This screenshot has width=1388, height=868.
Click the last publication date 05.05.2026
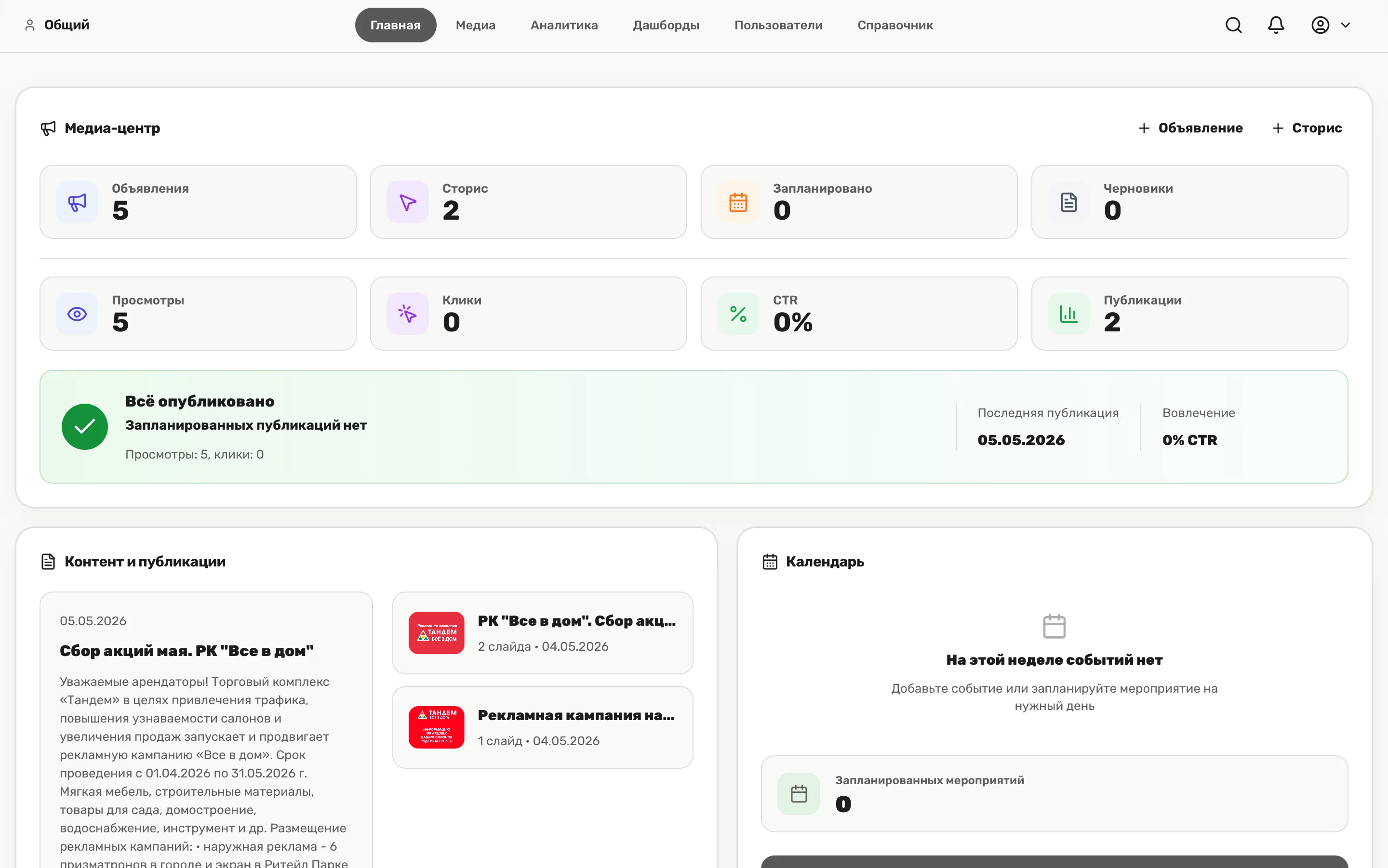coord(1021,440)
